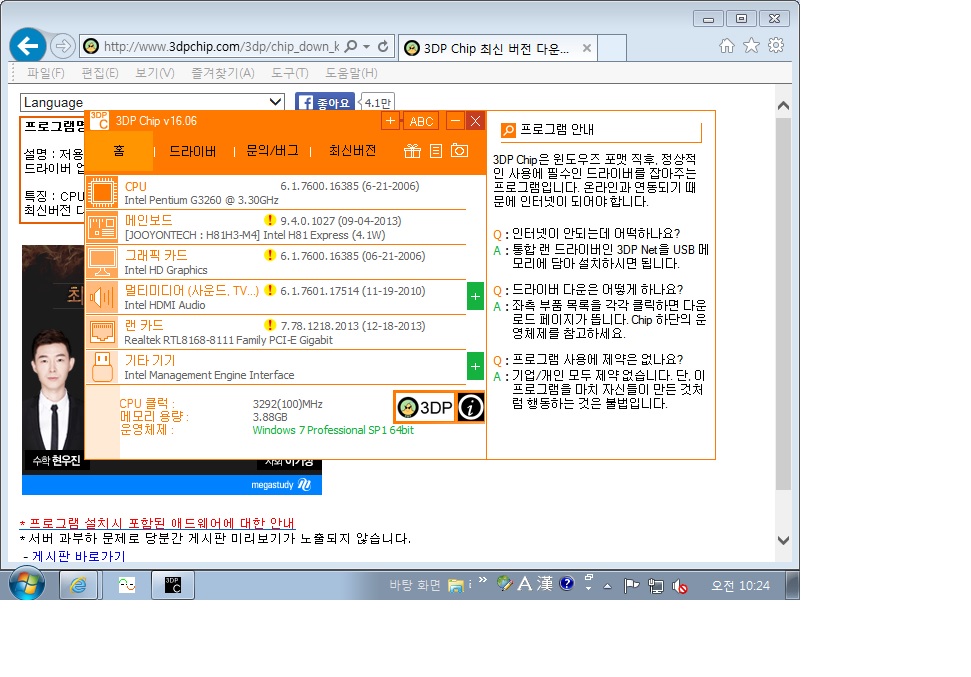
Task: Click the 메인보드 motherboard icon
Action: click(x=102, y=227)
